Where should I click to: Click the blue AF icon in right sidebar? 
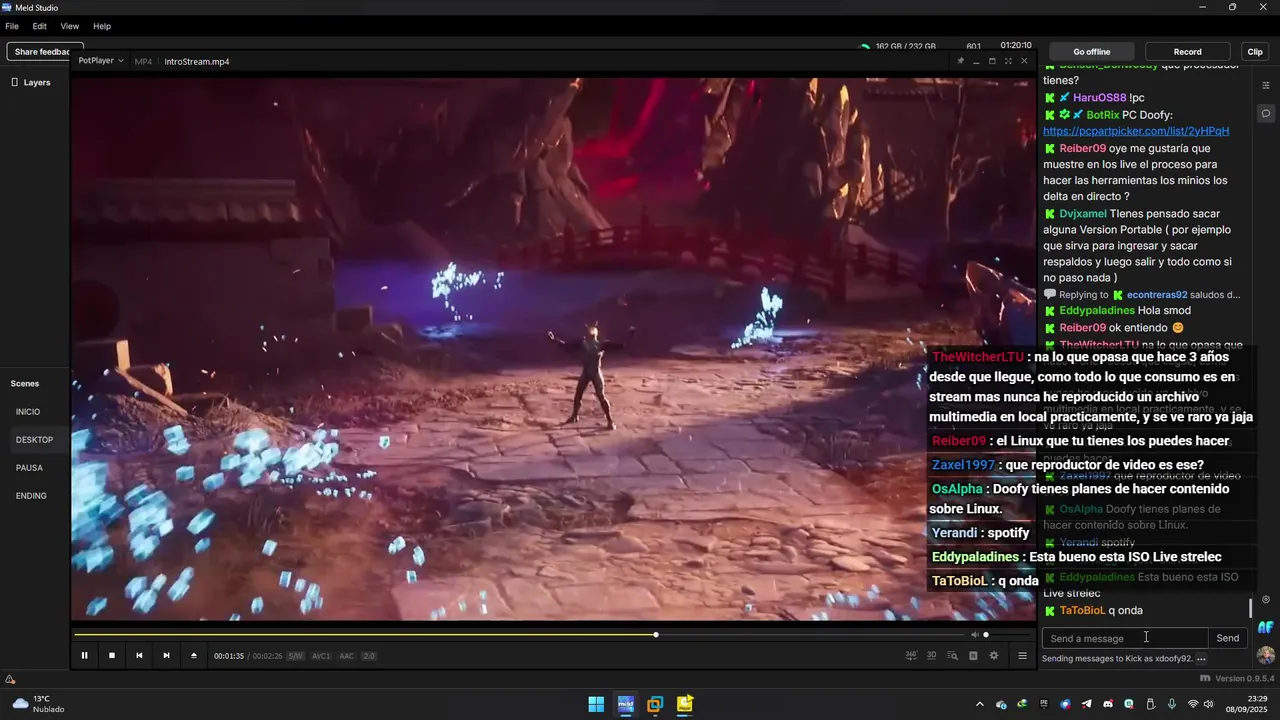(x=1266, y=627)
